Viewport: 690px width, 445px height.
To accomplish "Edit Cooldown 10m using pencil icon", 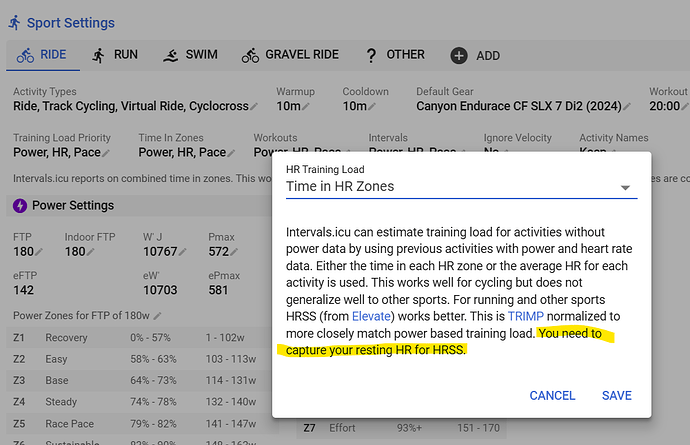I will 372,107.
